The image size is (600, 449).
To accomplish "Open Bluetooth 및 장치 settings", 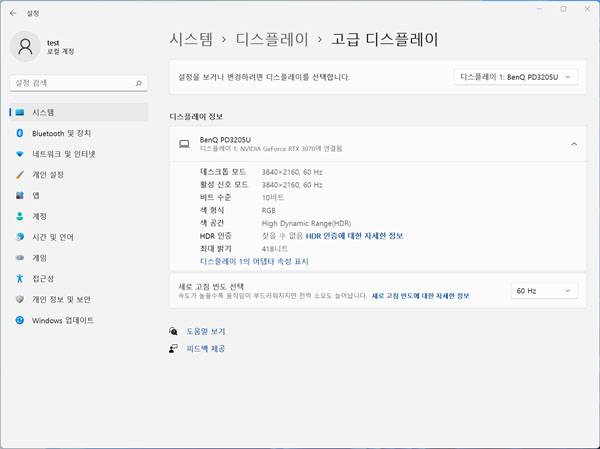I will click(61, 133).
